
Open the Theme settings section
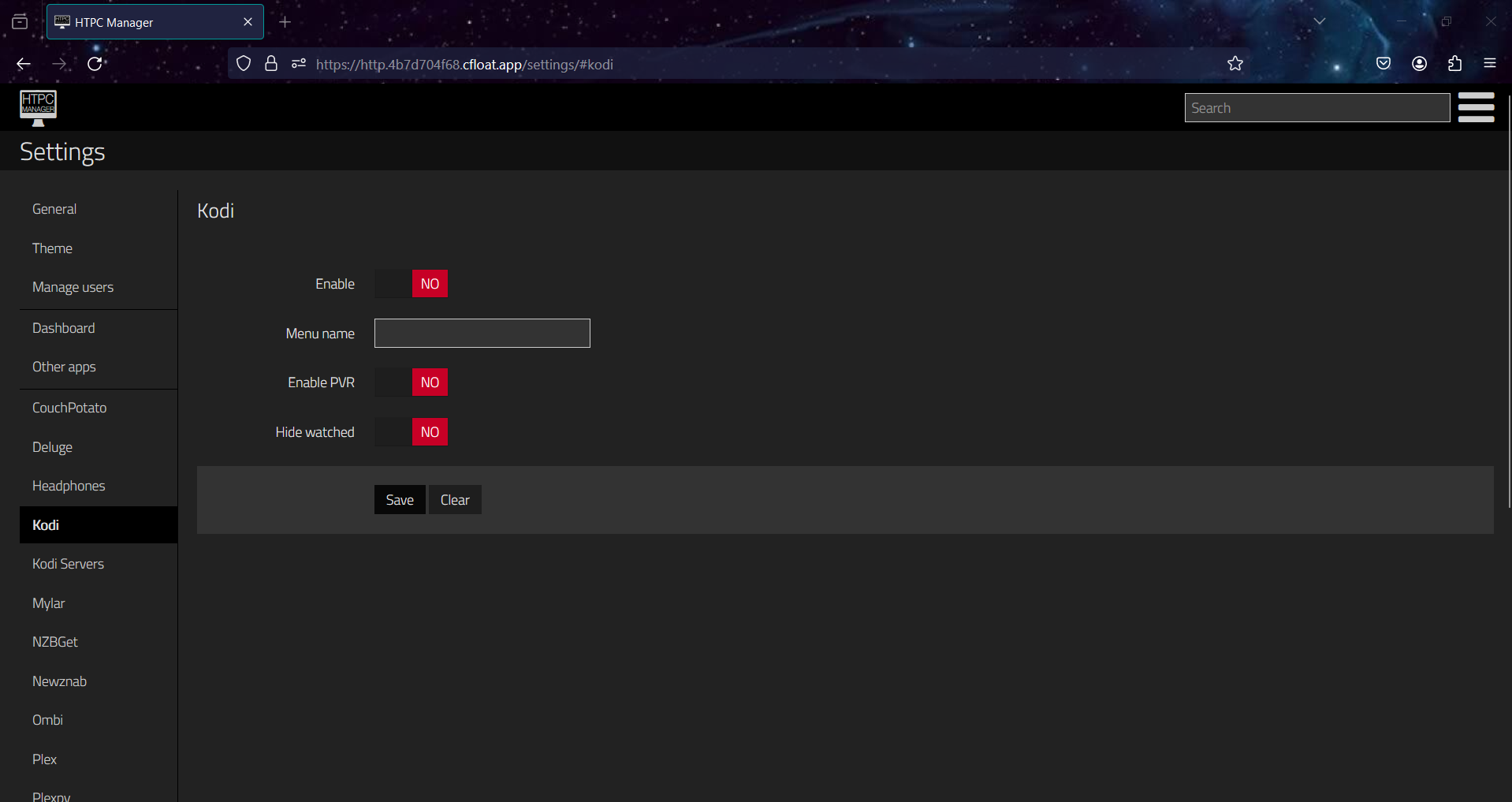click(x=99, y=248)
